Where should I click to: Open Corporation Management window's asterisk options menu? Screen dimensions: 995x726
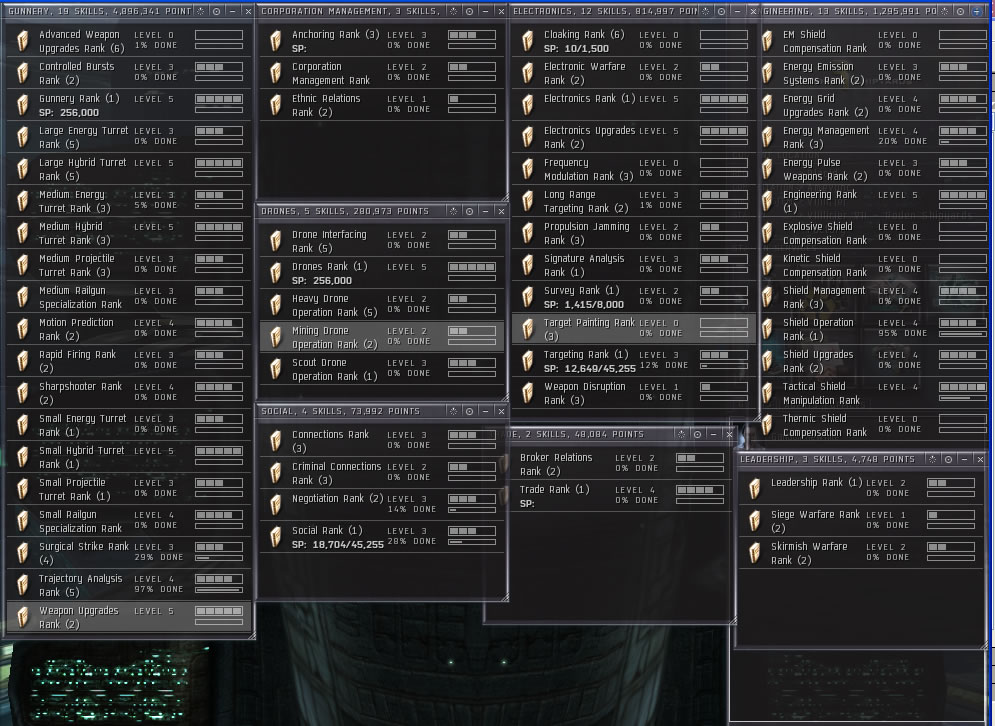[454, 11]
